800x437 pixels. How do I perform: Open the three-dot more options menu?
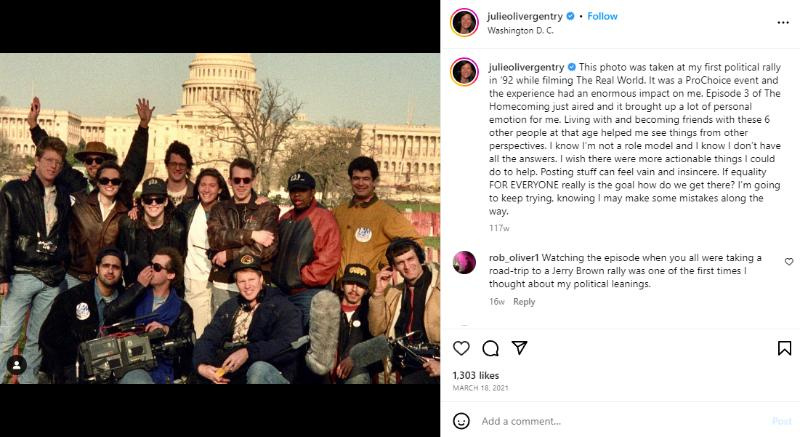(783, 22)
